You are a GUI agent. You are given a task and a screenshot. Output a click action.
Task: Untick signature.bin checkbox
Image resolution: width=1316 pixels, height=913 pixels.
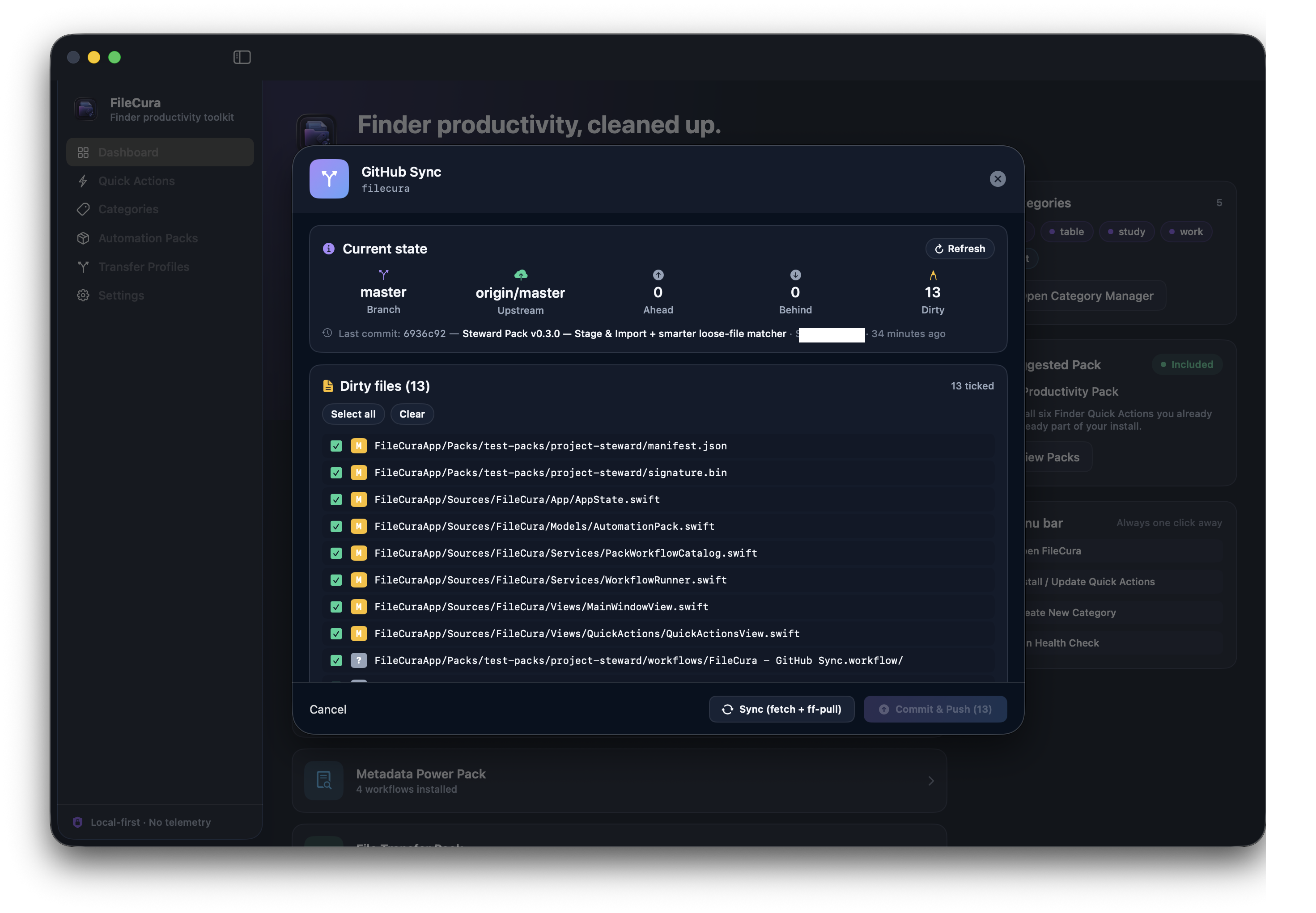click(x=336, y=473)
